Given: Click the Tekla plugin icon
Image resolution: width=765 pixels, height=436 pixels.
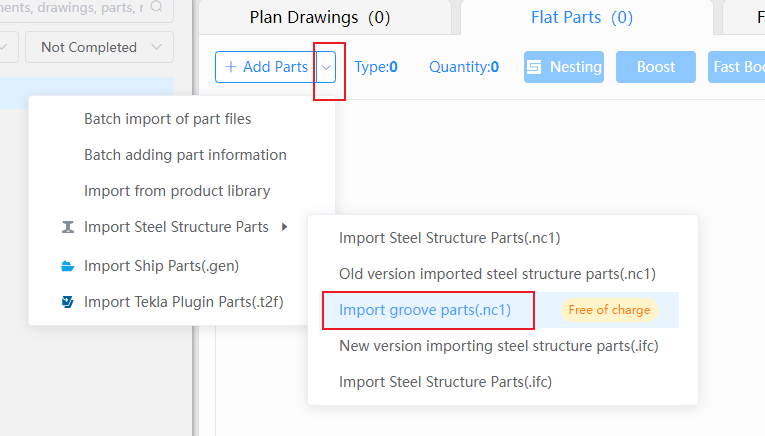Looking at the screenshot, I should (x=68, y=302).
